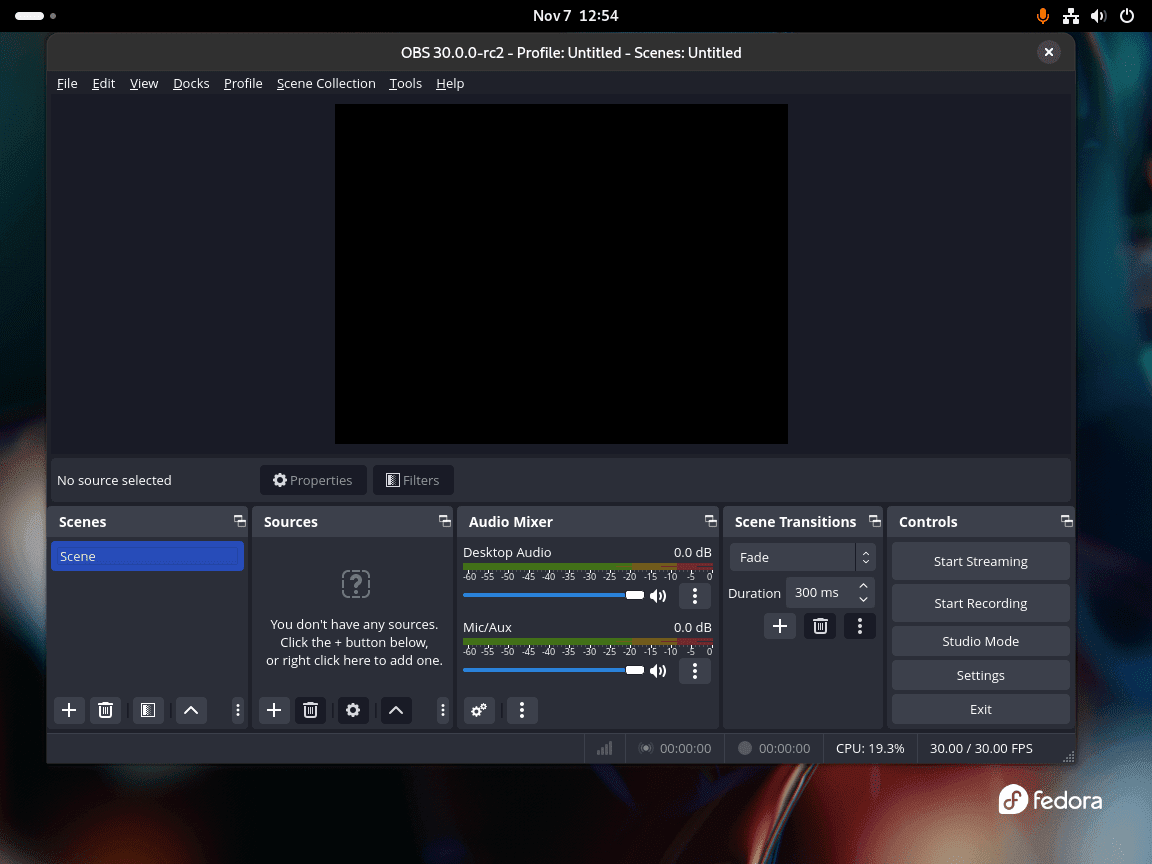Open the Sources toolbar kebab menu
This screenshot has height=864, width=1152.
pyautogui.click(x=443, y=710)
